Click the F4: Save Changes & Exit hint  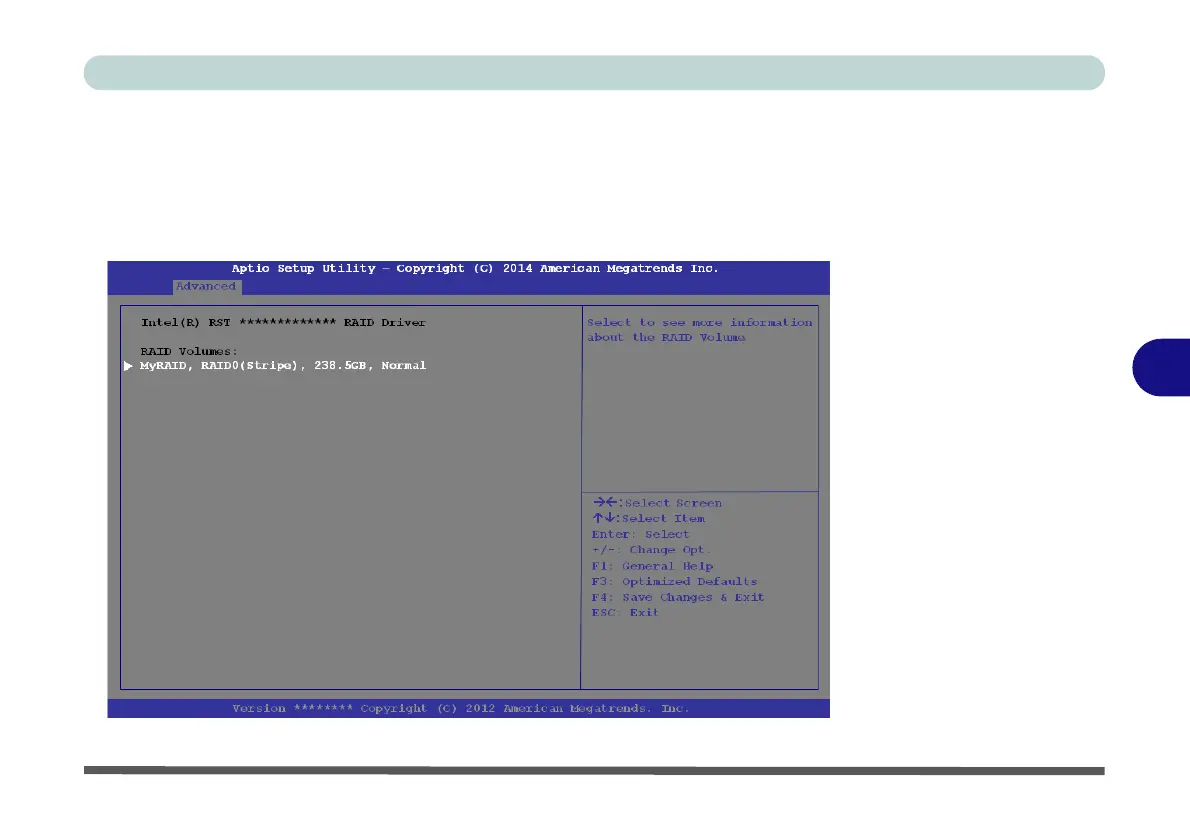pos(678,597)
